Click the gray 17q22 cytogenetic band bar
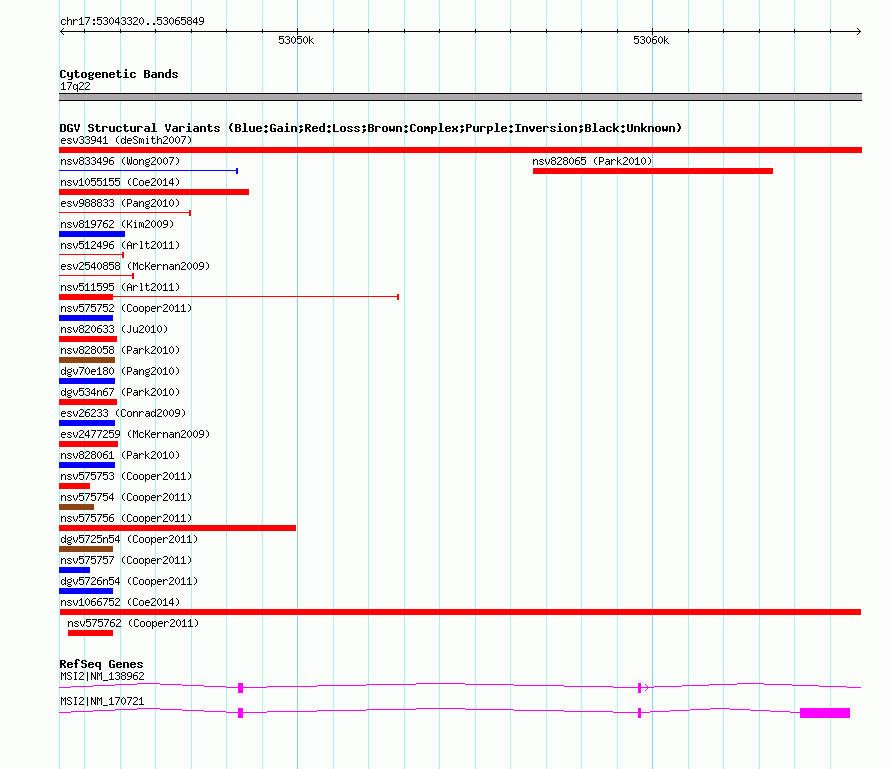 [x=460, y=97]
